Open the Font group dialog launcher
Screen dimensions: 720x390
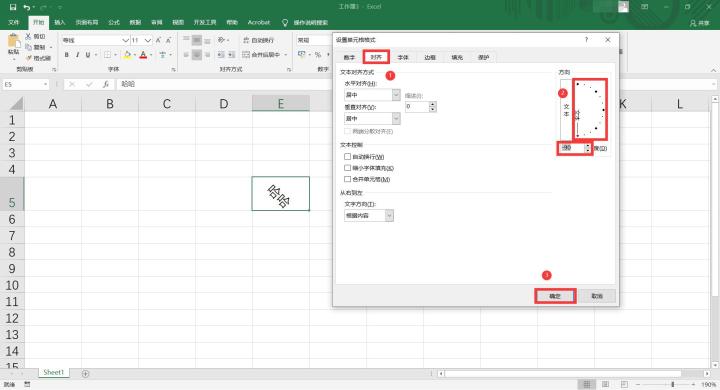[174, 69]
